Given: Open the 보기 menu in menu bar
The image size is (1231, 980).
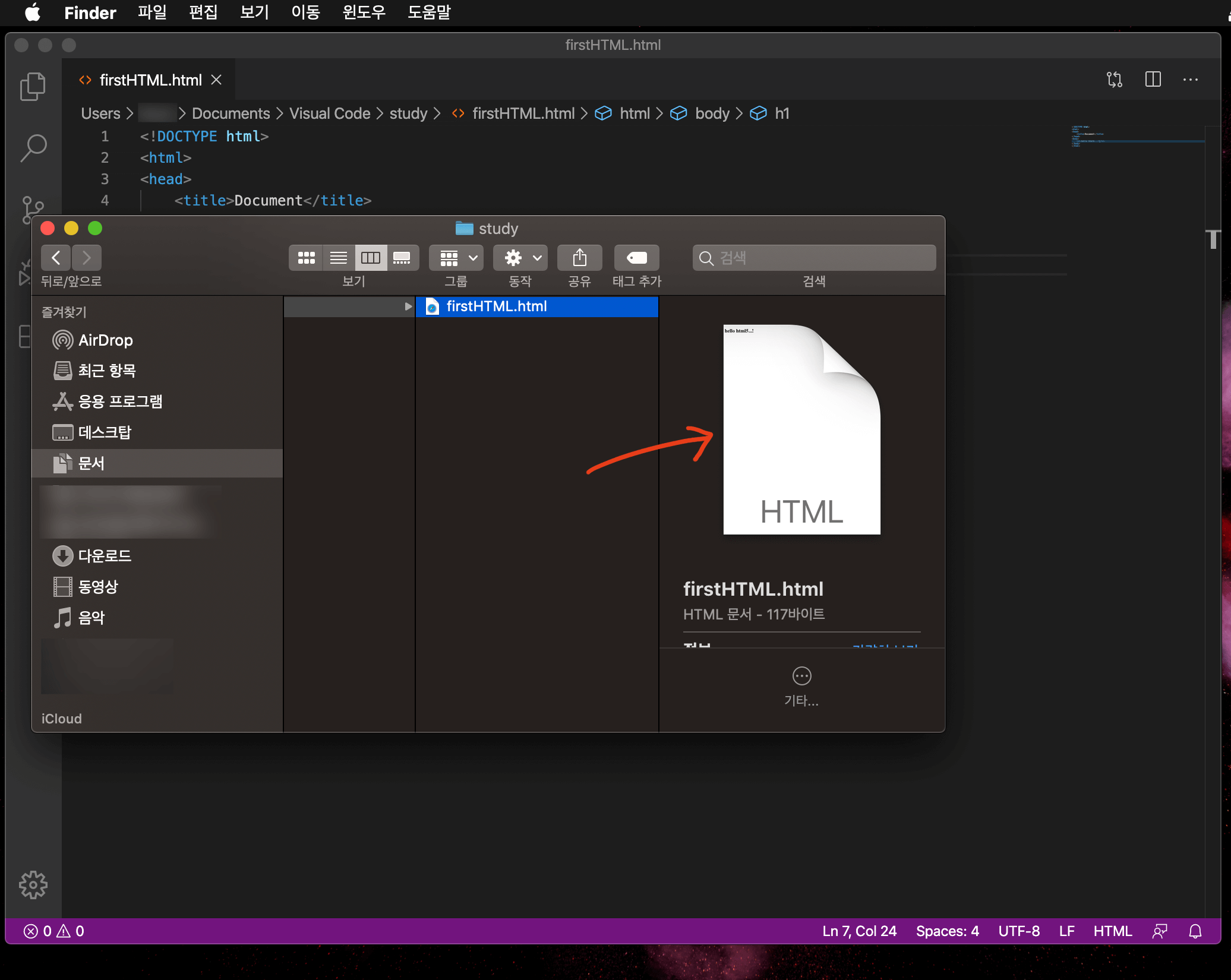Looking at the screenshot, I should pos(254,12).
